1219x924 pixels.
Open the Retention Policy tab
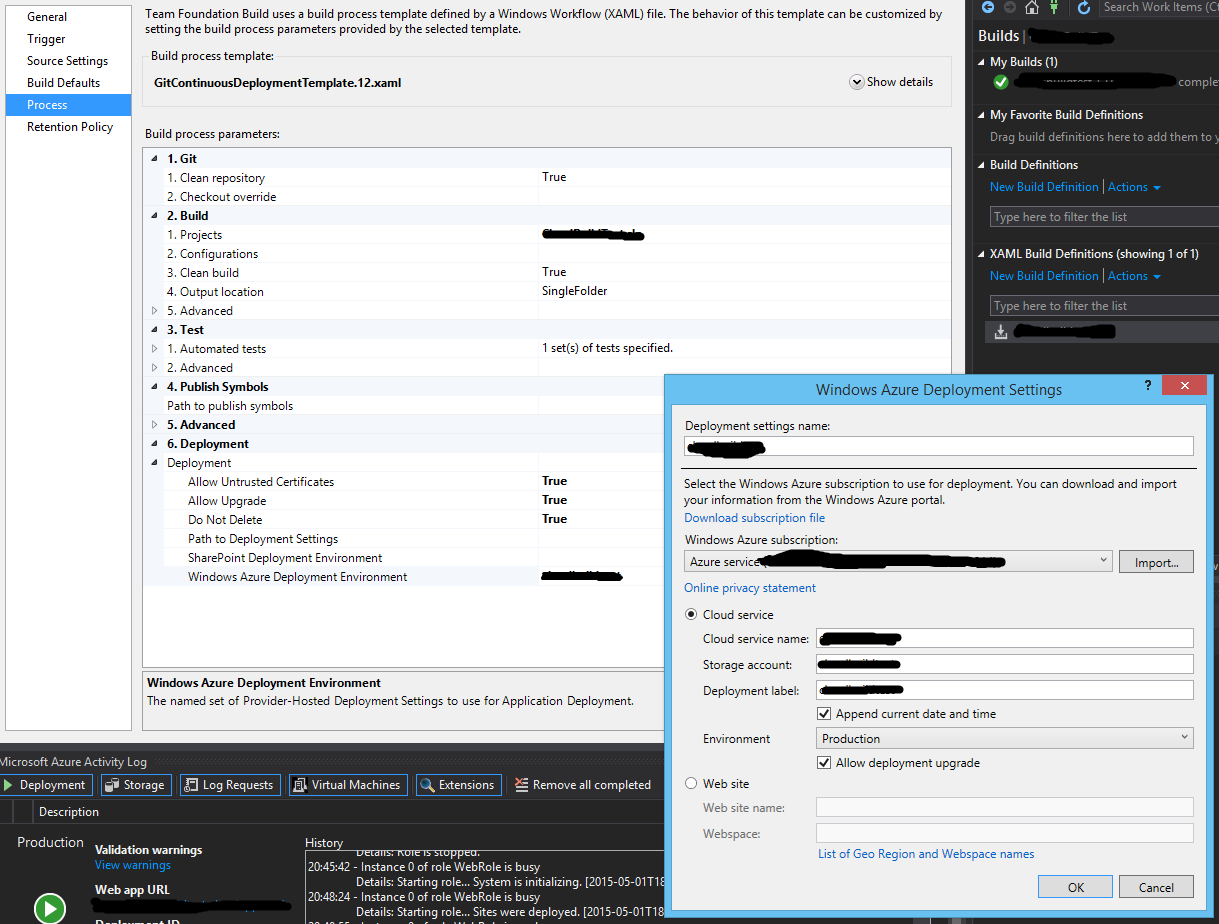click(68, 127)
